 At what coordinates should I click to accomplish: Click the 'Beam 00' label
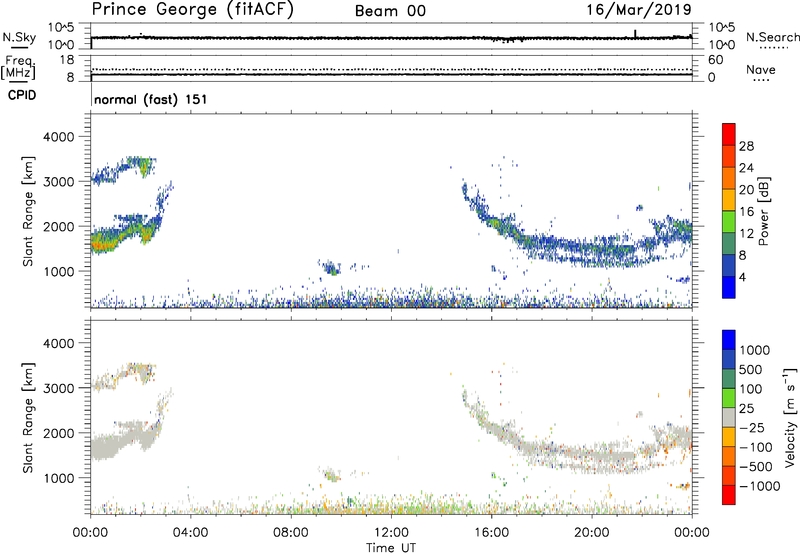click(x=390, y=11)
